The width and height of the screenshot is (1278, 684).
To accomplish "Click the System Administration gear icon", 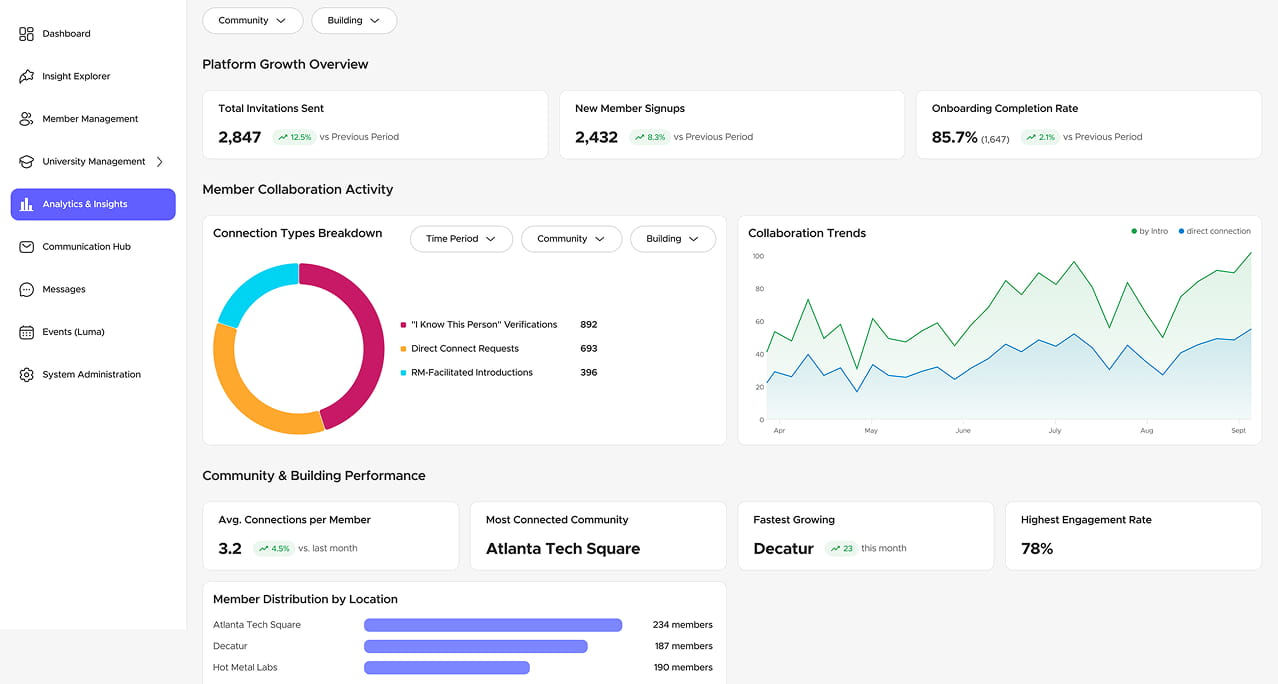I will (26, 375).
